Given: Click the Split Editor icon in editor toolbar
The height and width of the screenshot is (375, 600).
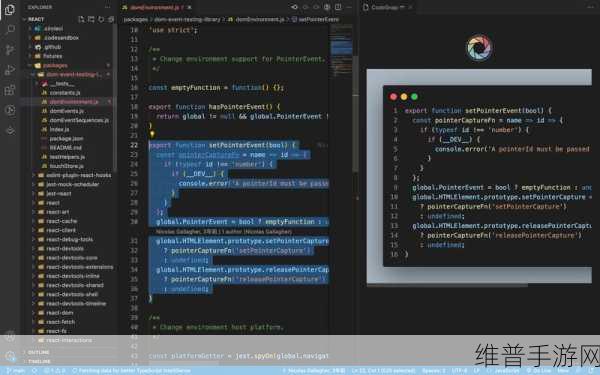Looking at the screenshot, I should (338, 7).
